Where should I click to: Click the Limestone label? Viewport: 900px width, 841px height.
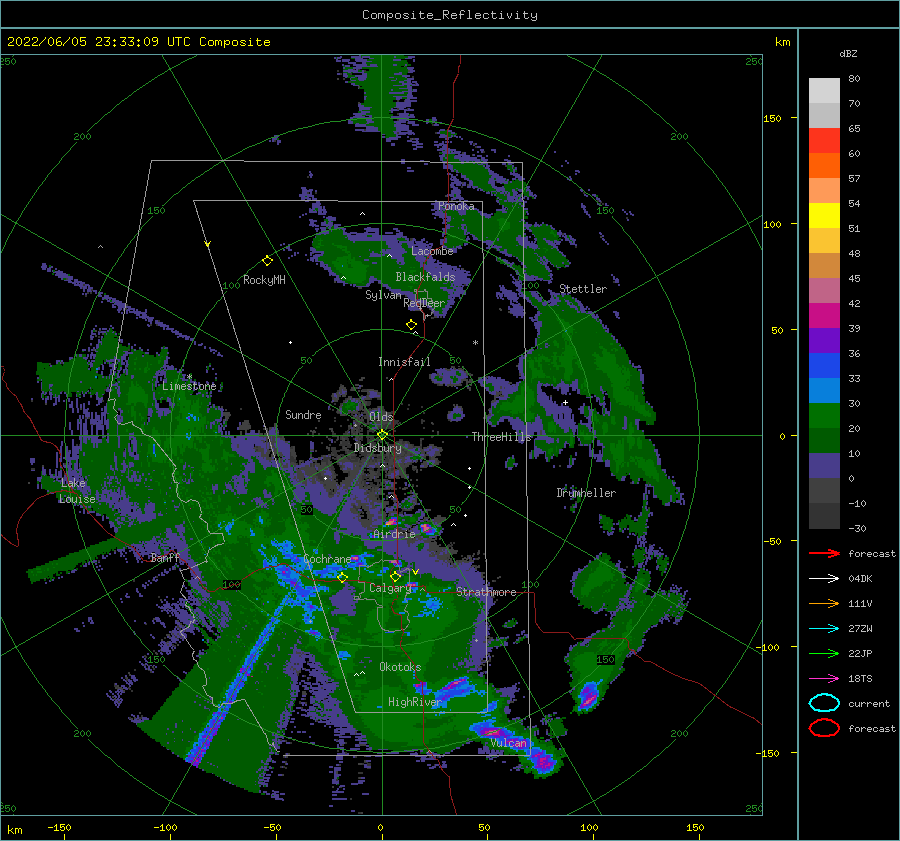coord(189,386)
